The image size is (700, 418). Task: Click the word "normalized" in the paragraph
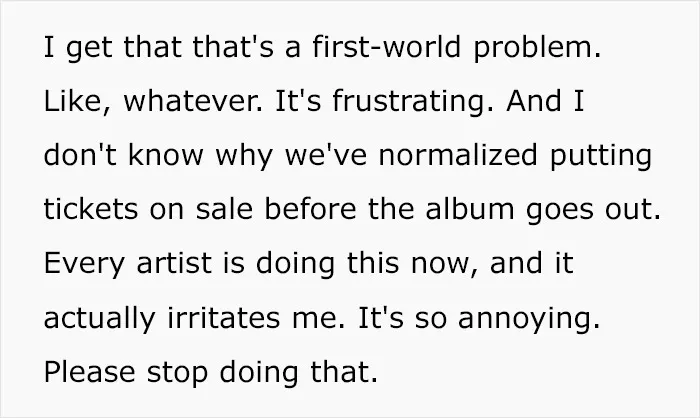click(458, 155)
